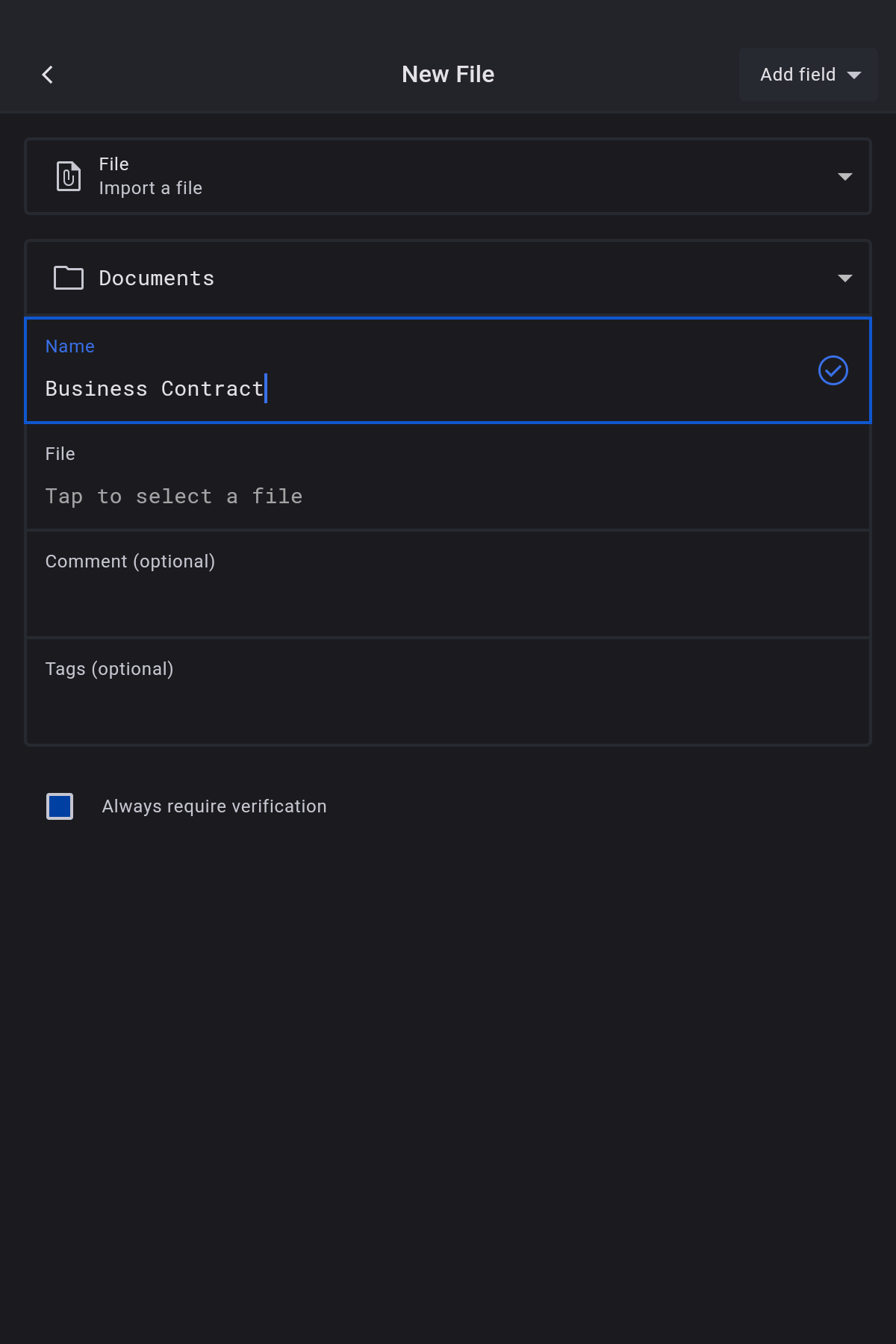Select the 'Import a file' type text
The width and height of the screenshot is (896, 1344).
click(x=150, y=188)
